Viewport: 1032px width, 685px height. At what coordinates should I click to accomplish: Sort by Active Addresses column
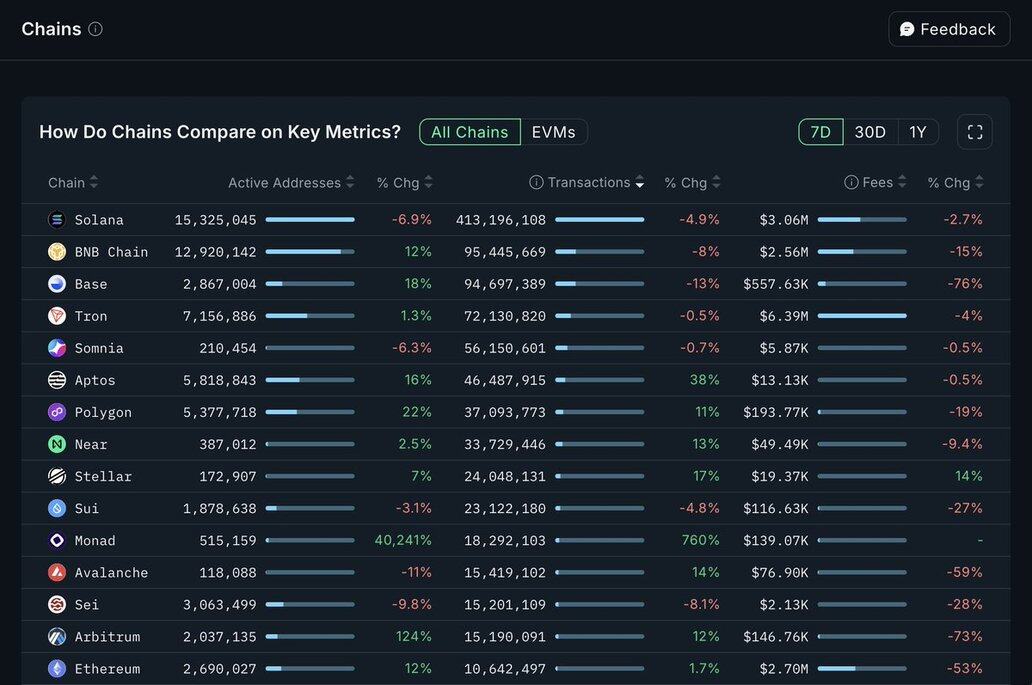coord(290,182)
